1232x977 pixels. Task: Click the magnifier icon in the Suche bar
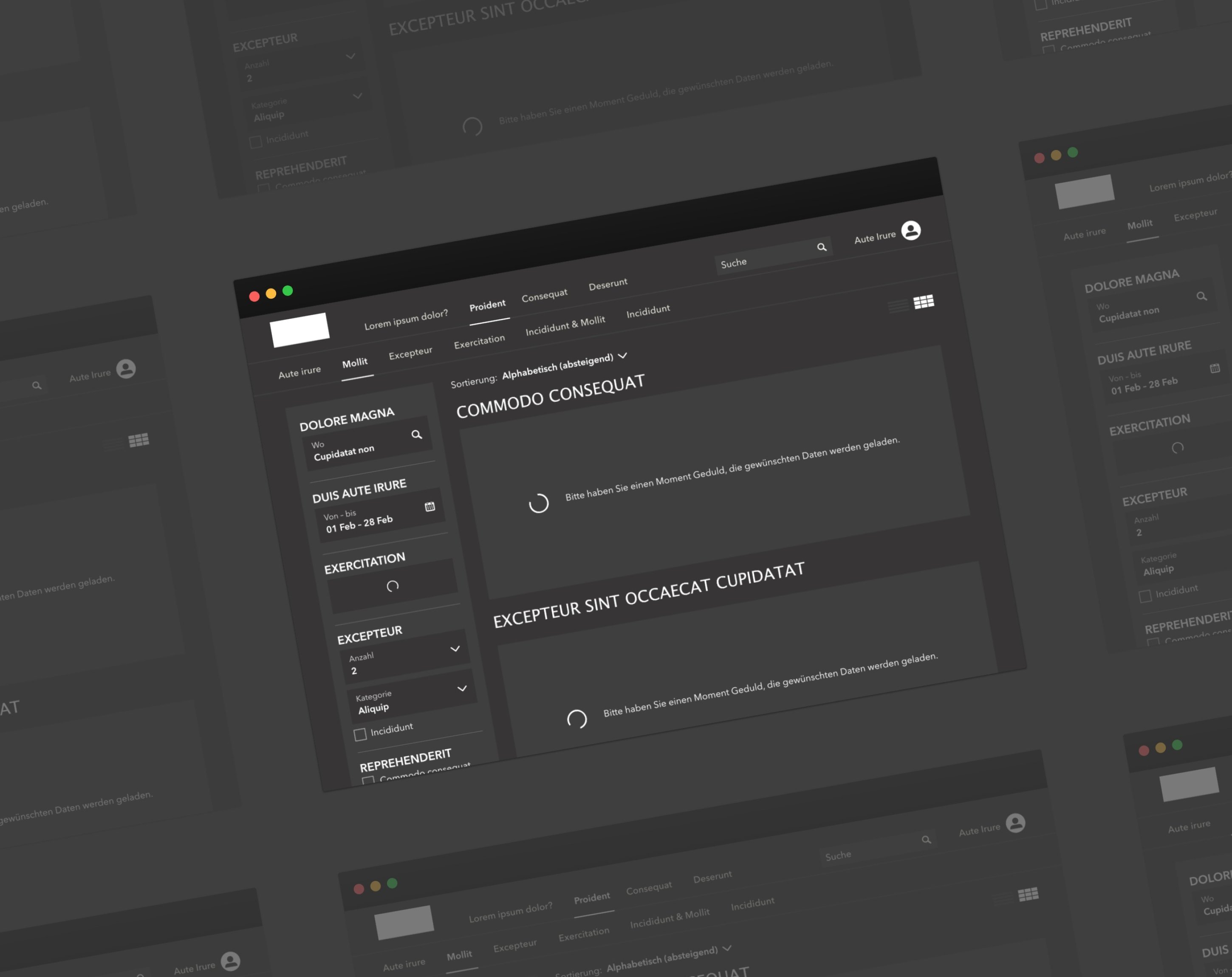[822, 247]
